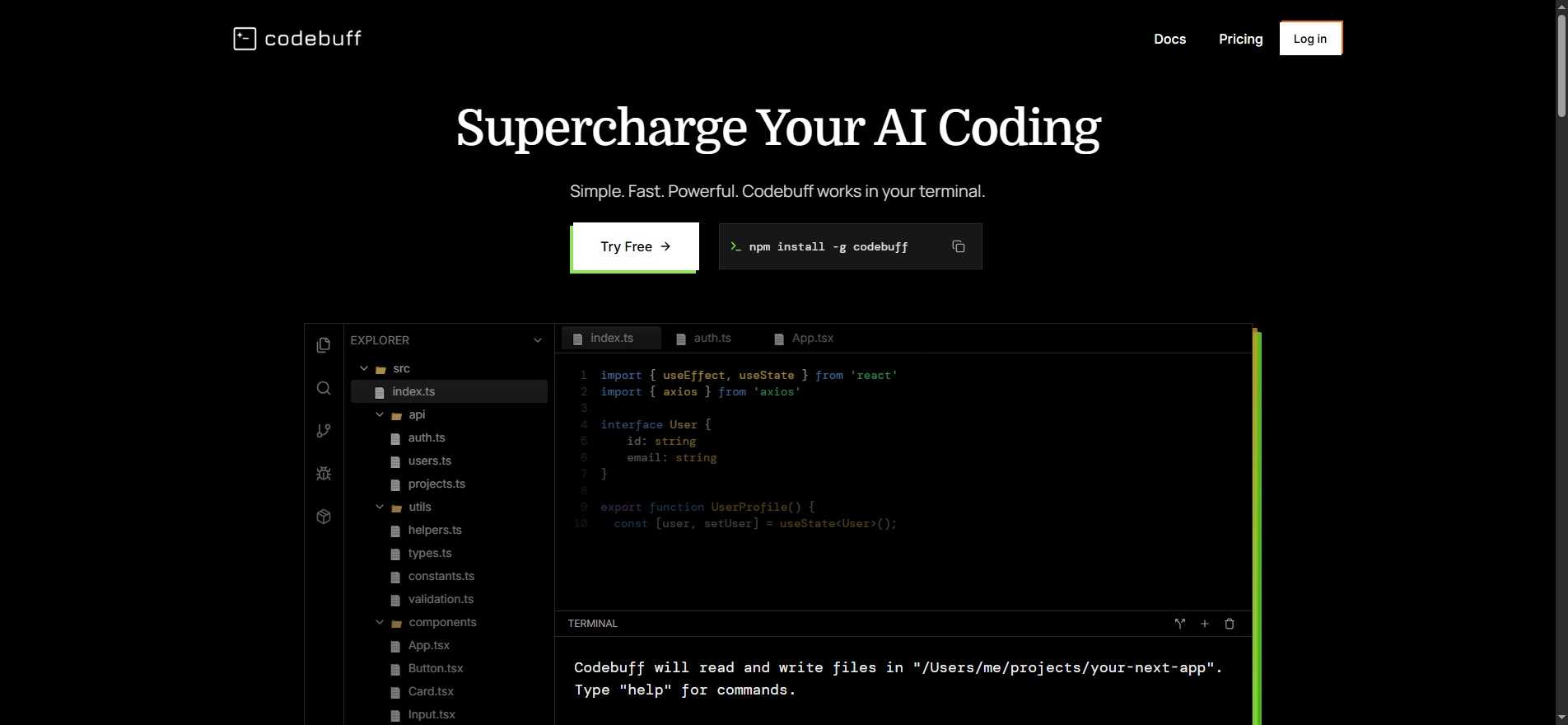Click the line number 10 in editor
This screenshot has width=1568, height=725.
coord(581,523)
